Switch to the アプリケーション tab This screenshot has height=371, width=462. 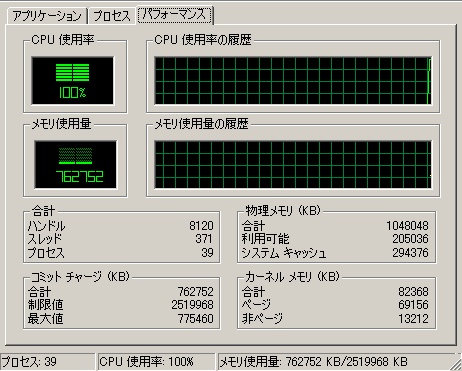tap(47, 16)
